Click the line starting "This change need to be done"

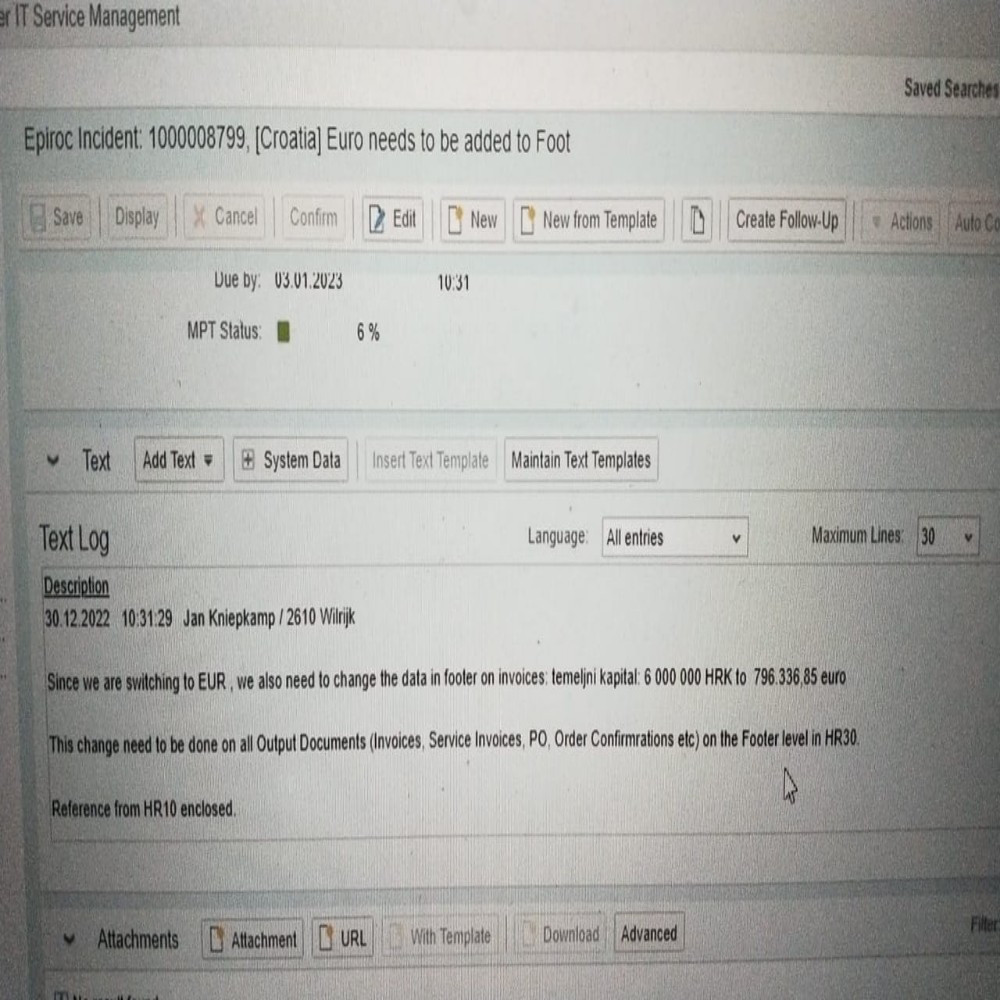coord(454,742)
